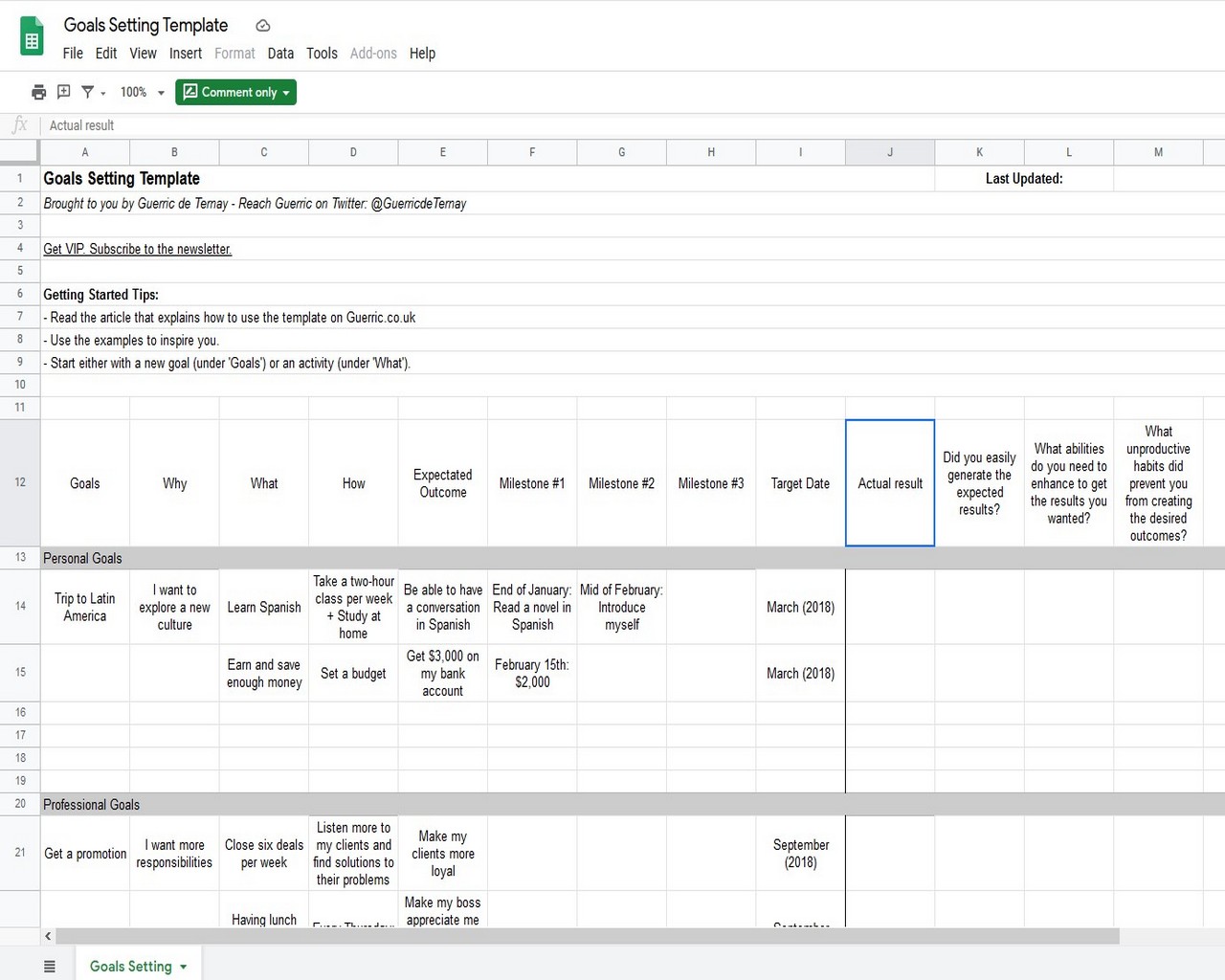Open the Goals Setting sheet tab menu
This screenshot has height=980, width=1225.
pyautogui.click(x=182, y=967)
